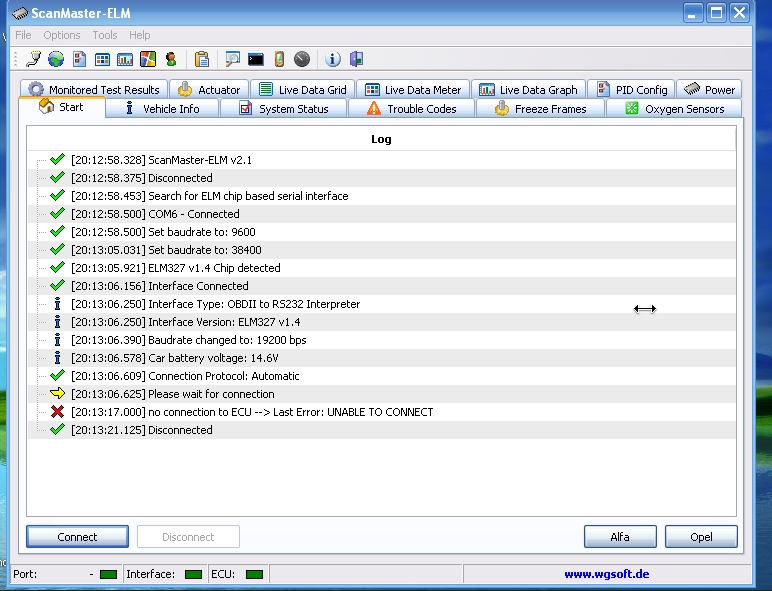This screenshot has width=772, height=591.
Task: Switch to the Actuator tab
Action: (x=209, y=89)
